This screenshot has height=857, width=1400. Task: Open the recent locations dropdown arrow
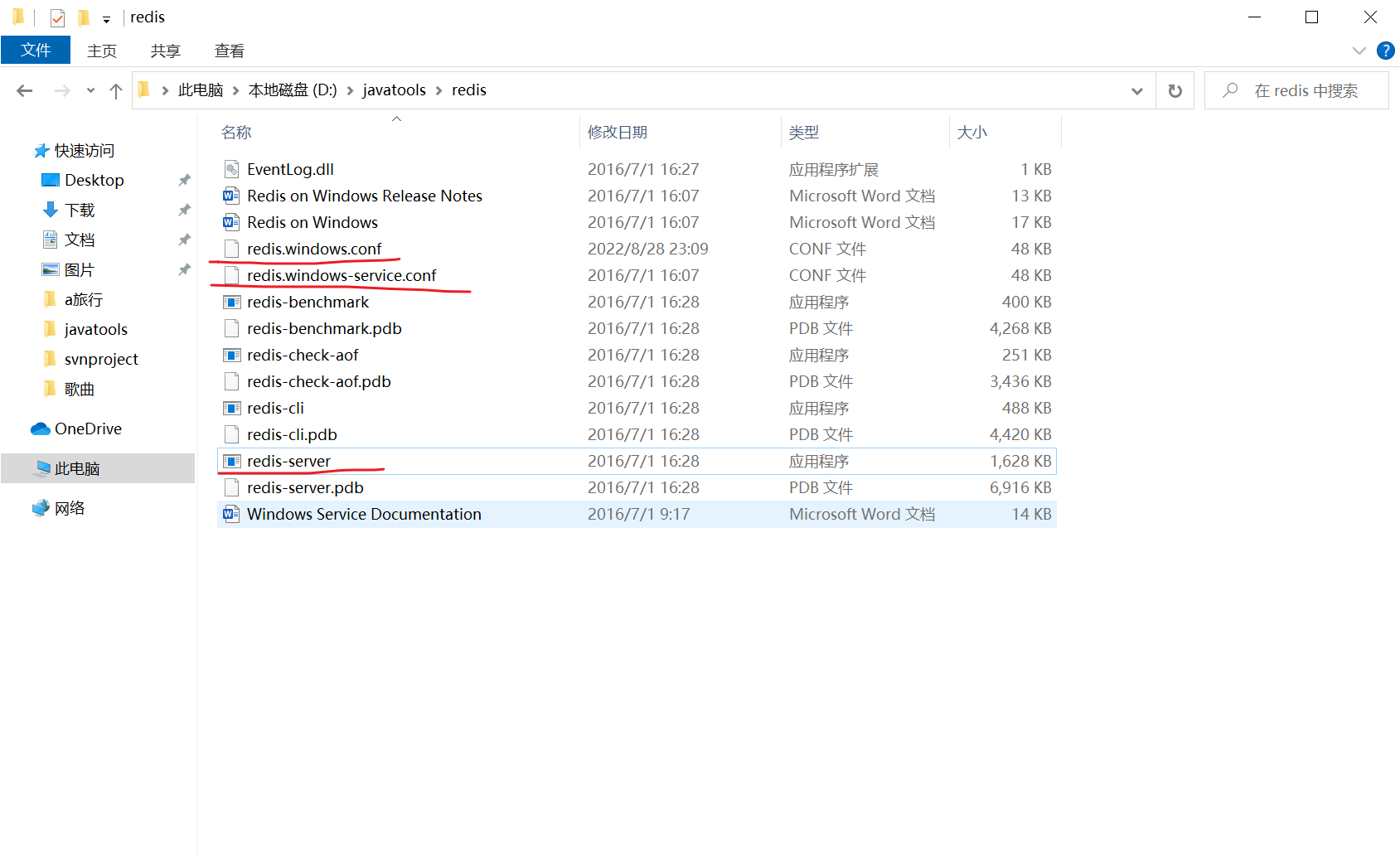(x=90, y=90)
